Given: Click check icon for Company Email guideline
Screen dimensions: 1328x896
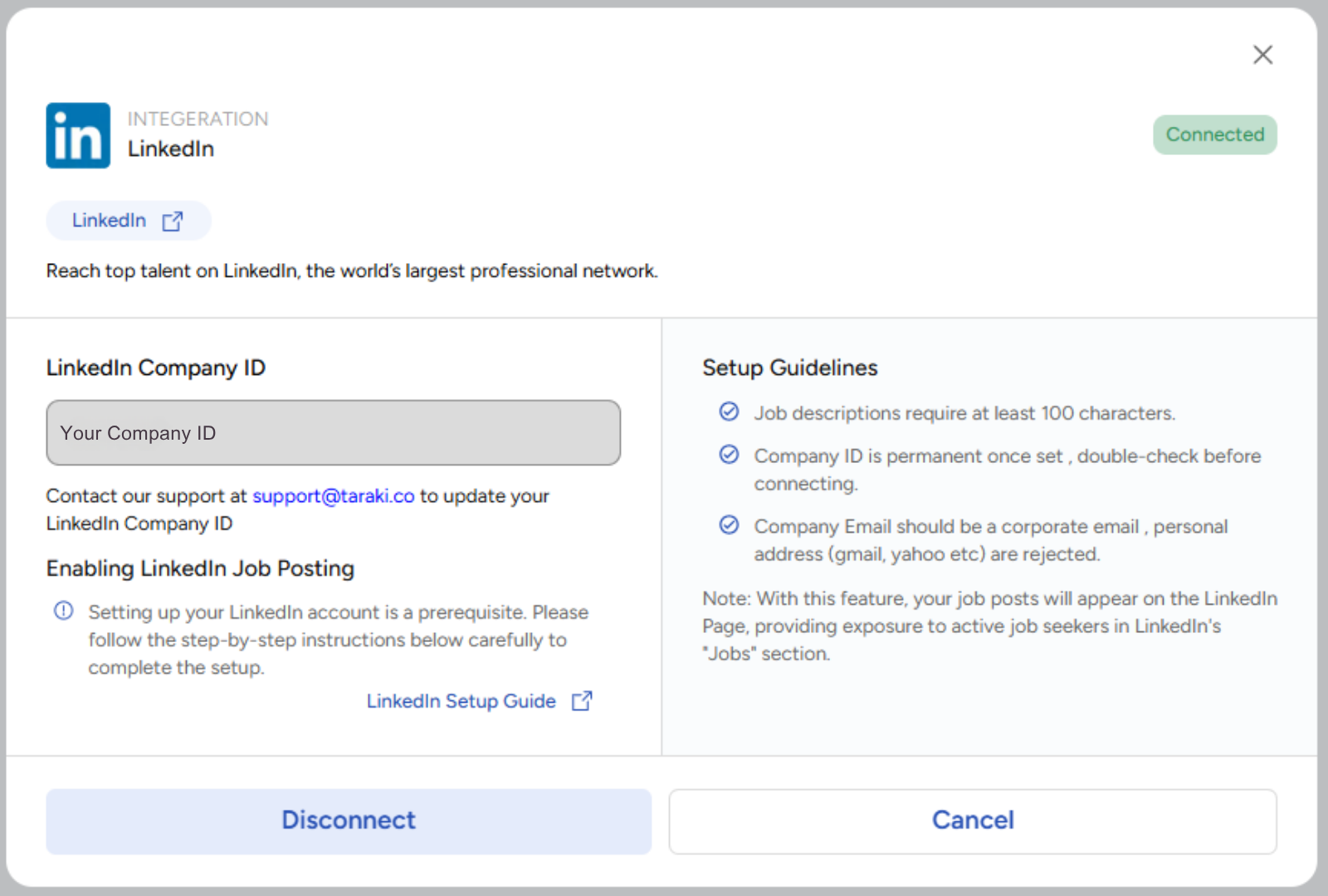Looking at the screenshot, I should (x=729, y=525).
